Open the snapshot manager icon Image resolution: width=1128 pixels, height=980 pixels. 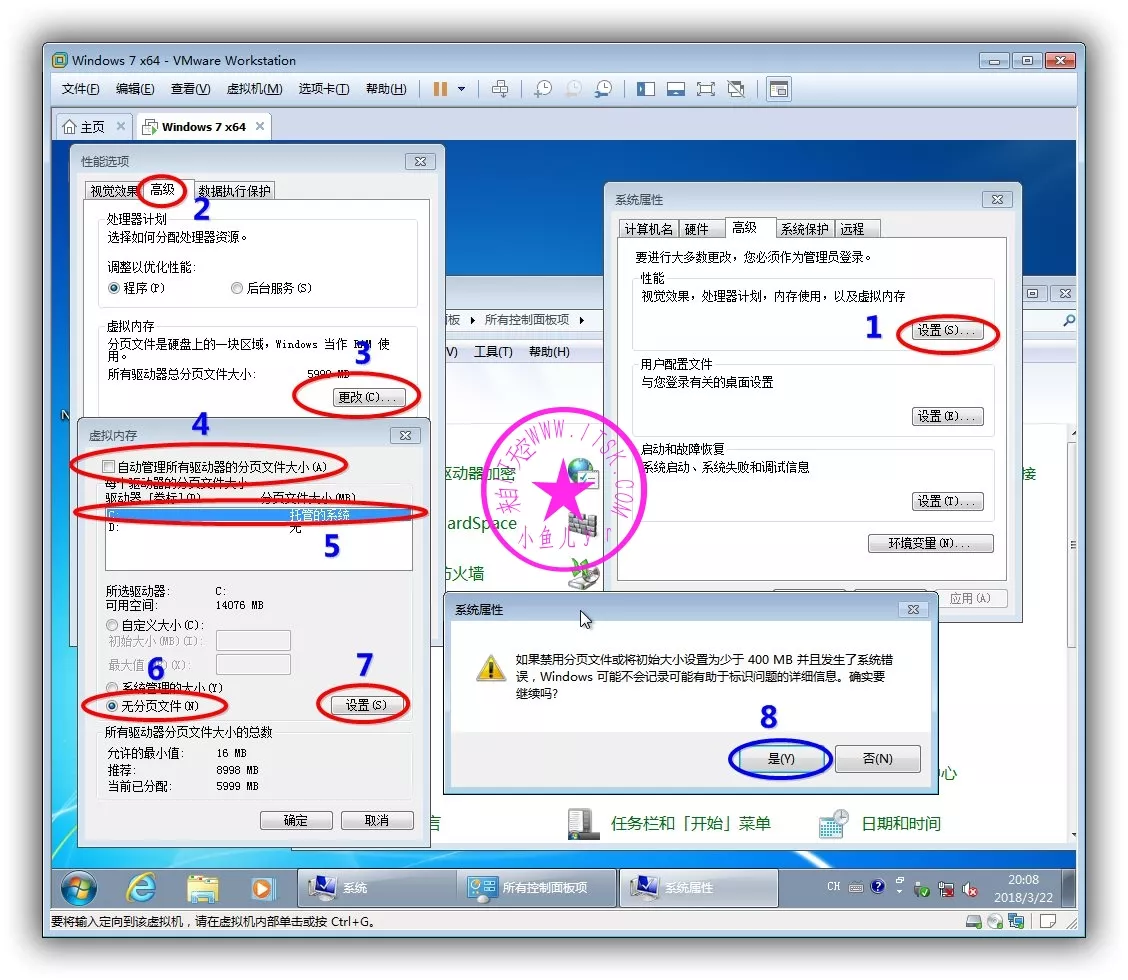(603, 89)
